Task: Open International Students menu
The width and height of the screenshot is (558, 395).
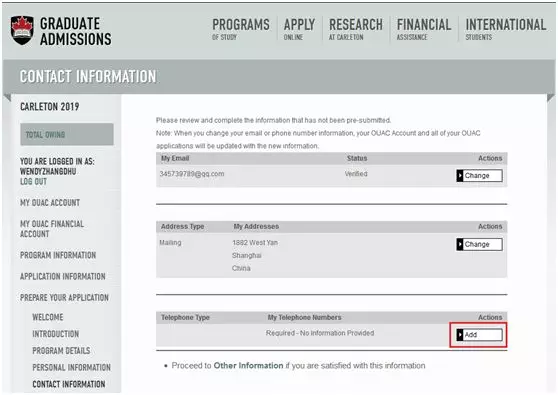Action: tap(506, 29)
